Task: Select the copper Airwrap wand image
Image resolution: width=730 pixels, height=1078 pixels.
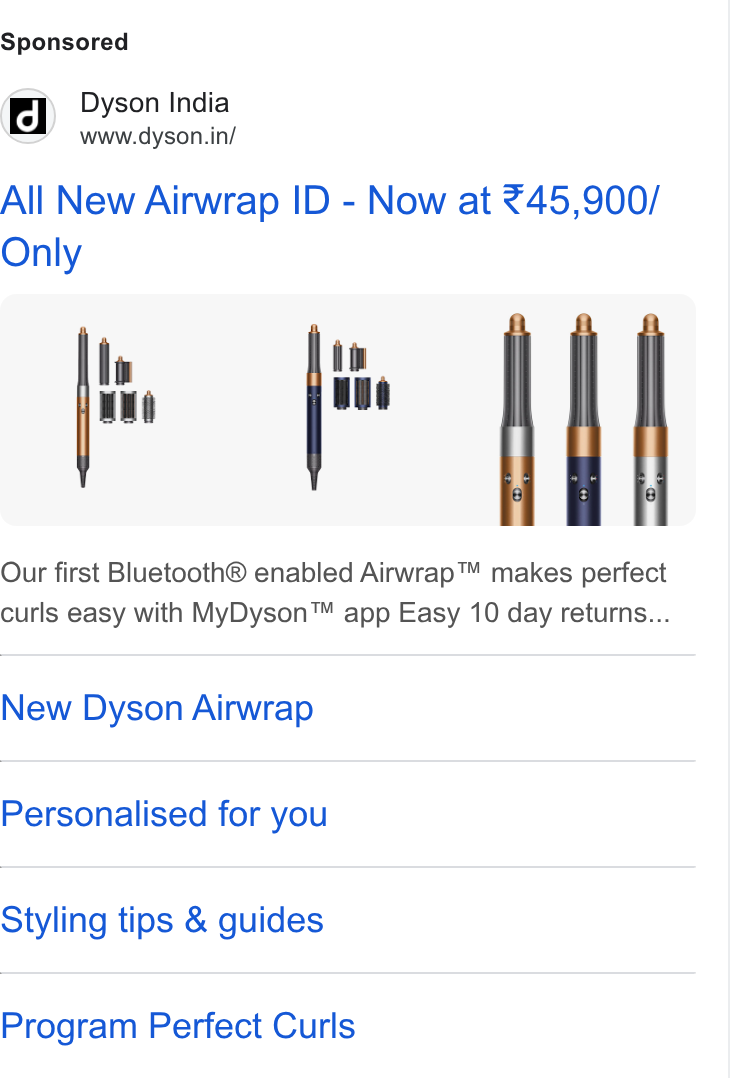Action: [83, 407]
